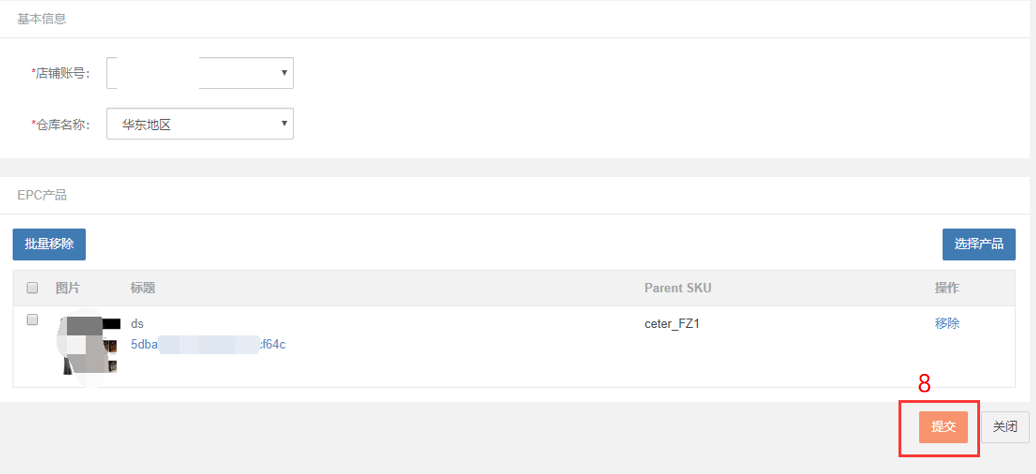Click the 移除 link for ceter_FZ1
This screenshot has height=474, width=1036.
click(x=947, y=323)
